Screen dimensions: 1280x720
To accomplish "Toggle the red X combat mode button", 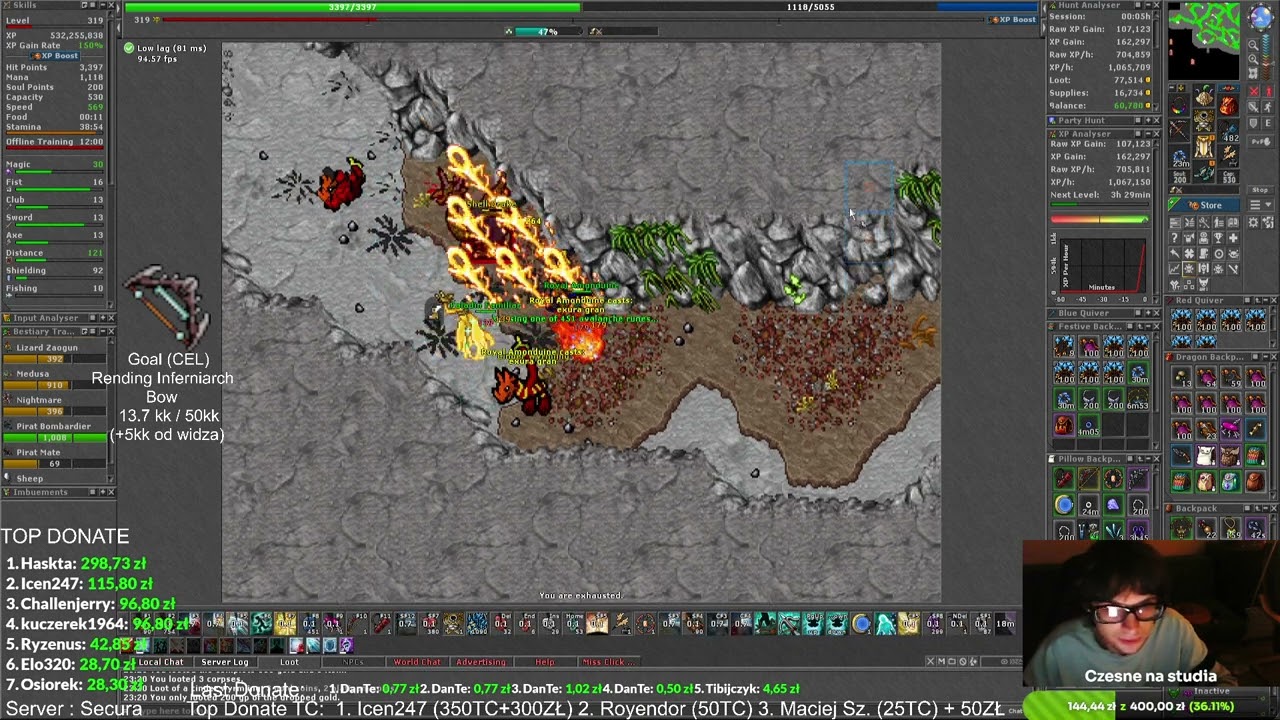I will (1254, 92).
